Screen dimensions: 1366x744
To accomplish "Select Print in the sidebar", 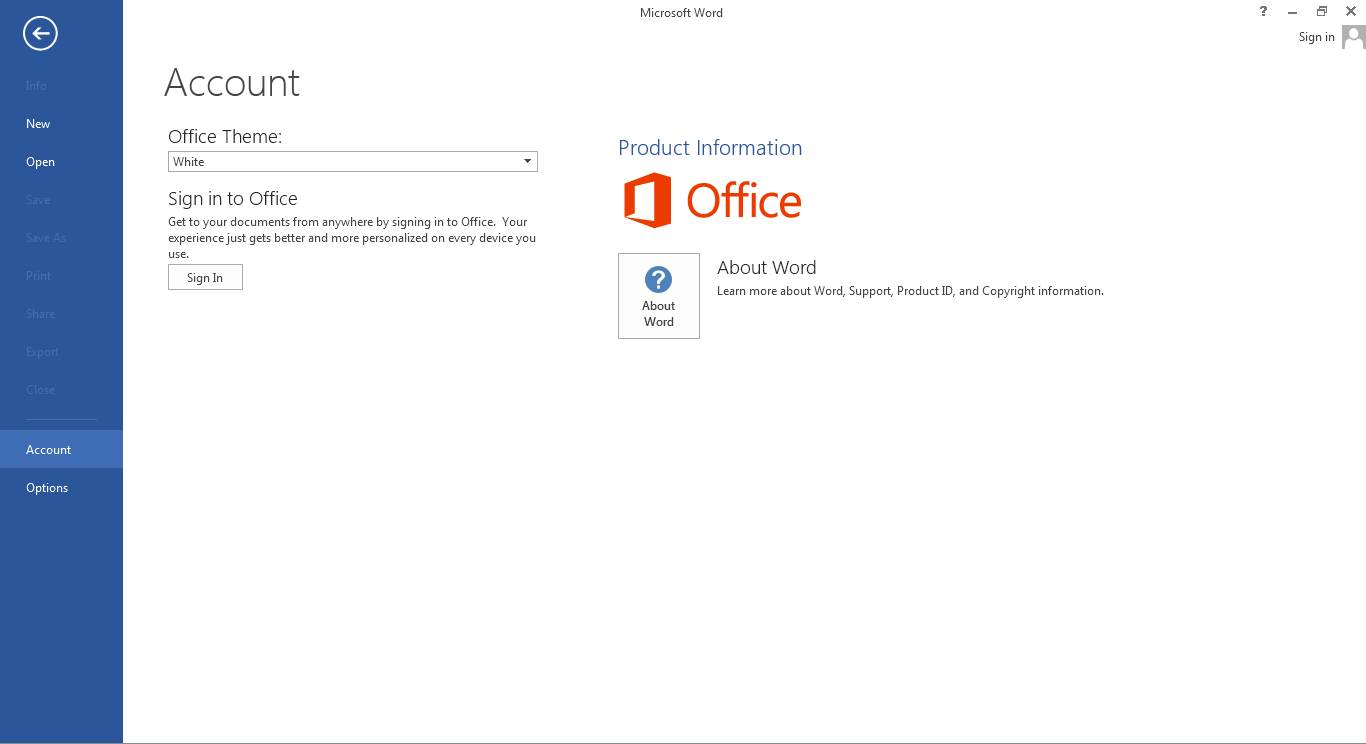I will pyautogui.click(x=61, y=276).
